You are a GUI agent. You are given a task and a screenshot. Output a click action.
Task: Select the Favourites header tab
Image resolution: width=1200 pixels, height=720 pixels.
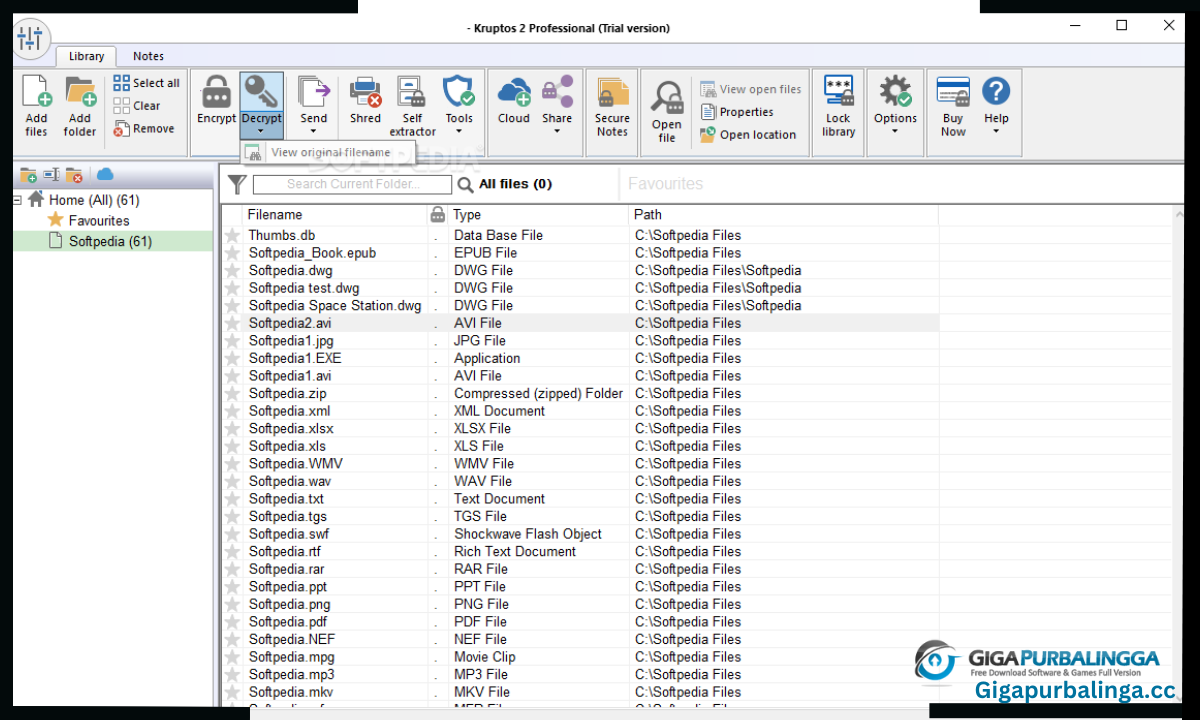click(665, 184)
